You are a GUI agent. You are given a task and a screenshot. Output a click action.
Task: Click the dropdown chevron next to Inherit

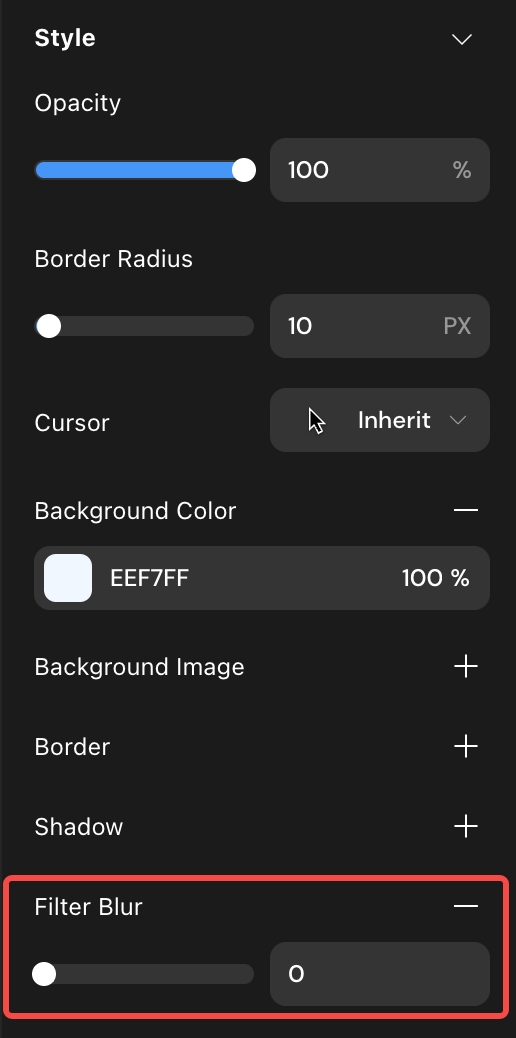click(458, 420)
